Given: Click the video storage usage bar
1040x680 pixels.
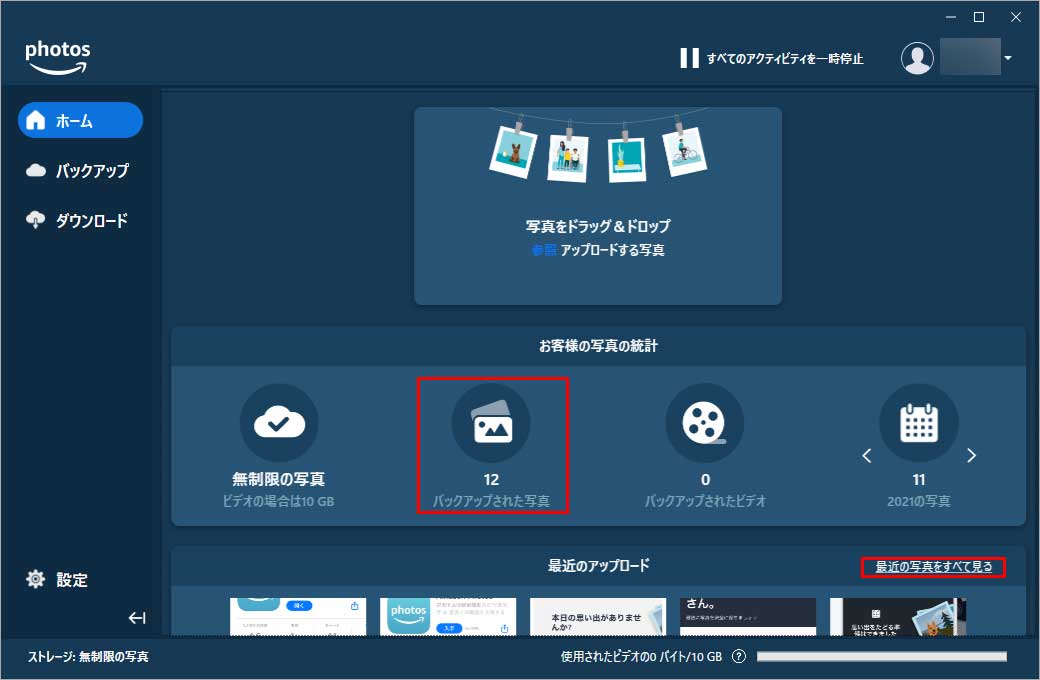Looking at the screenshot, I should pos(881,657).
